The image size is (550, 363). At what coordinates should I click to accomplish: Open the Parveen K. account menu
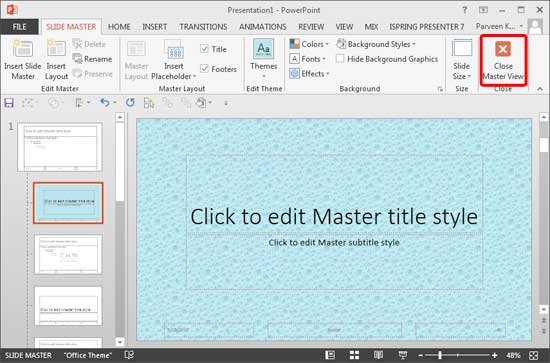(x=499, y=26)
